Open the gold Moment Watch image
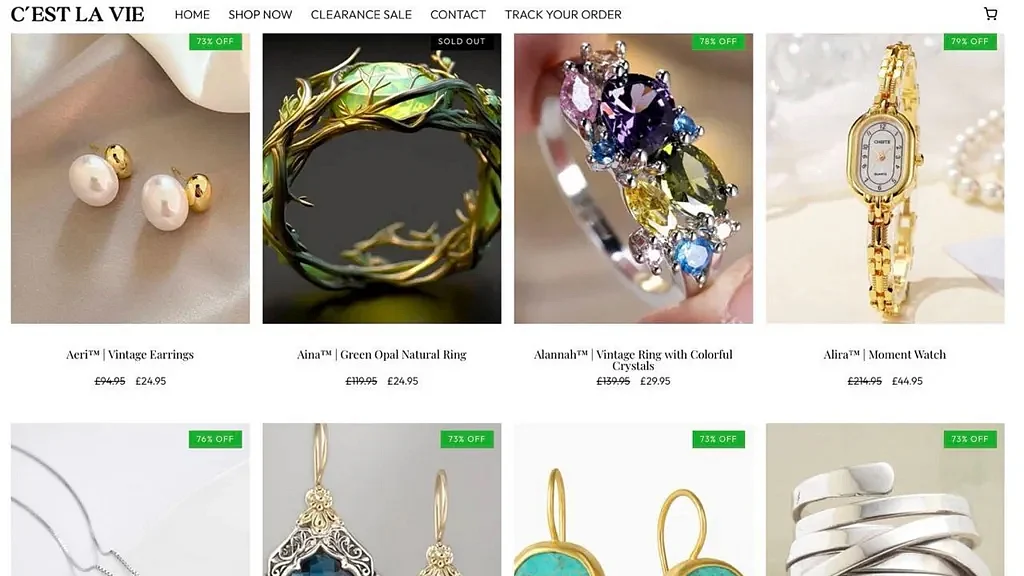This screenshot has width=1024, height=576. click(x=885, y=178)
